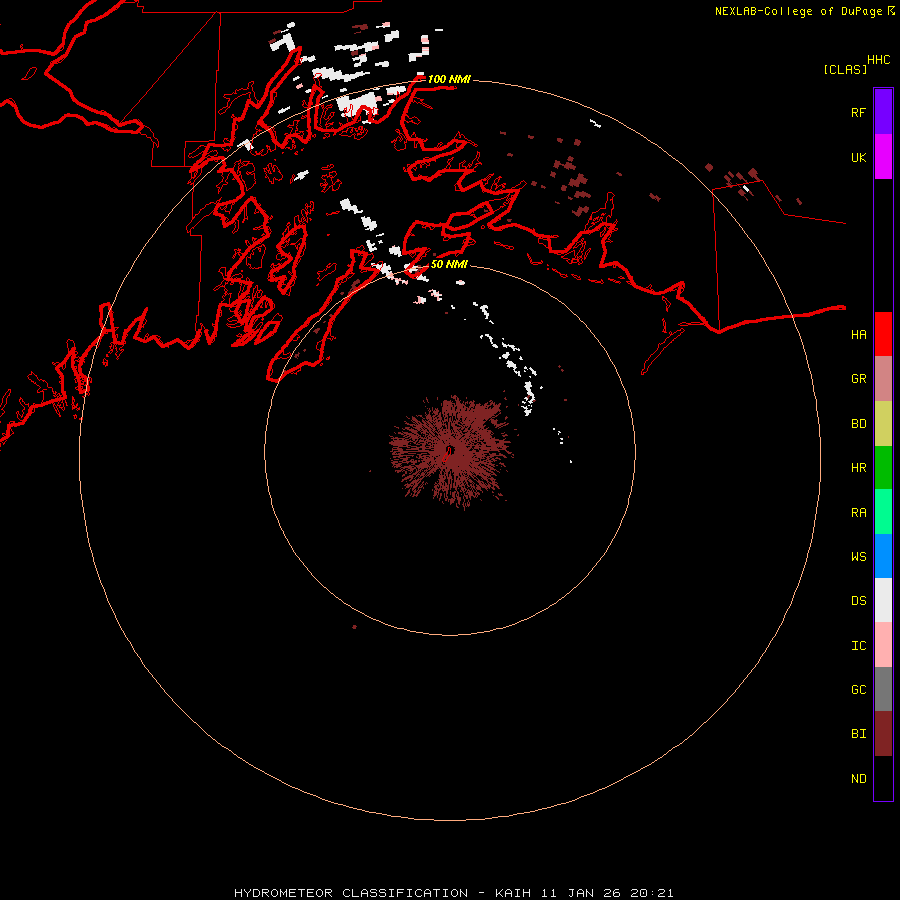Click the BD legend label
Image resolution: width=900 pixels, height=900 pixels.
(x=858, y=424)
